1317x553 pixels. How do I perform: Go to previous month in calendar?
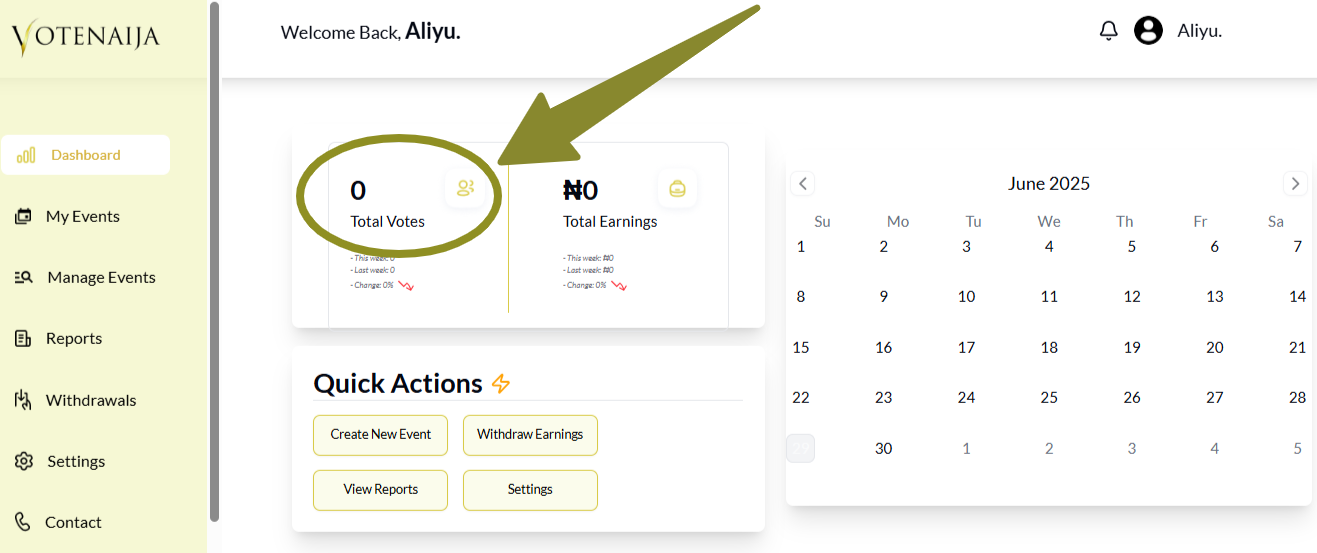click(803, 184)
